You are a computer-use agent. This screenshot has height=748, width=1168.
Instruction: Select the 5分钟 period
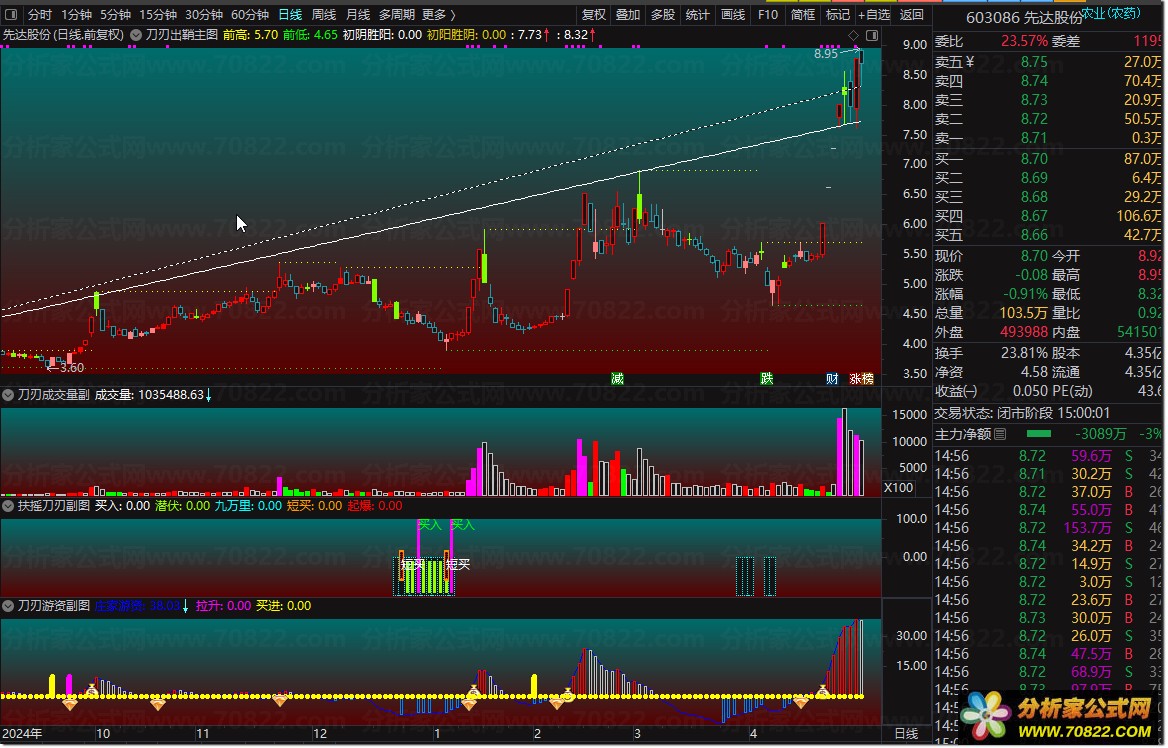pos(115,14)
